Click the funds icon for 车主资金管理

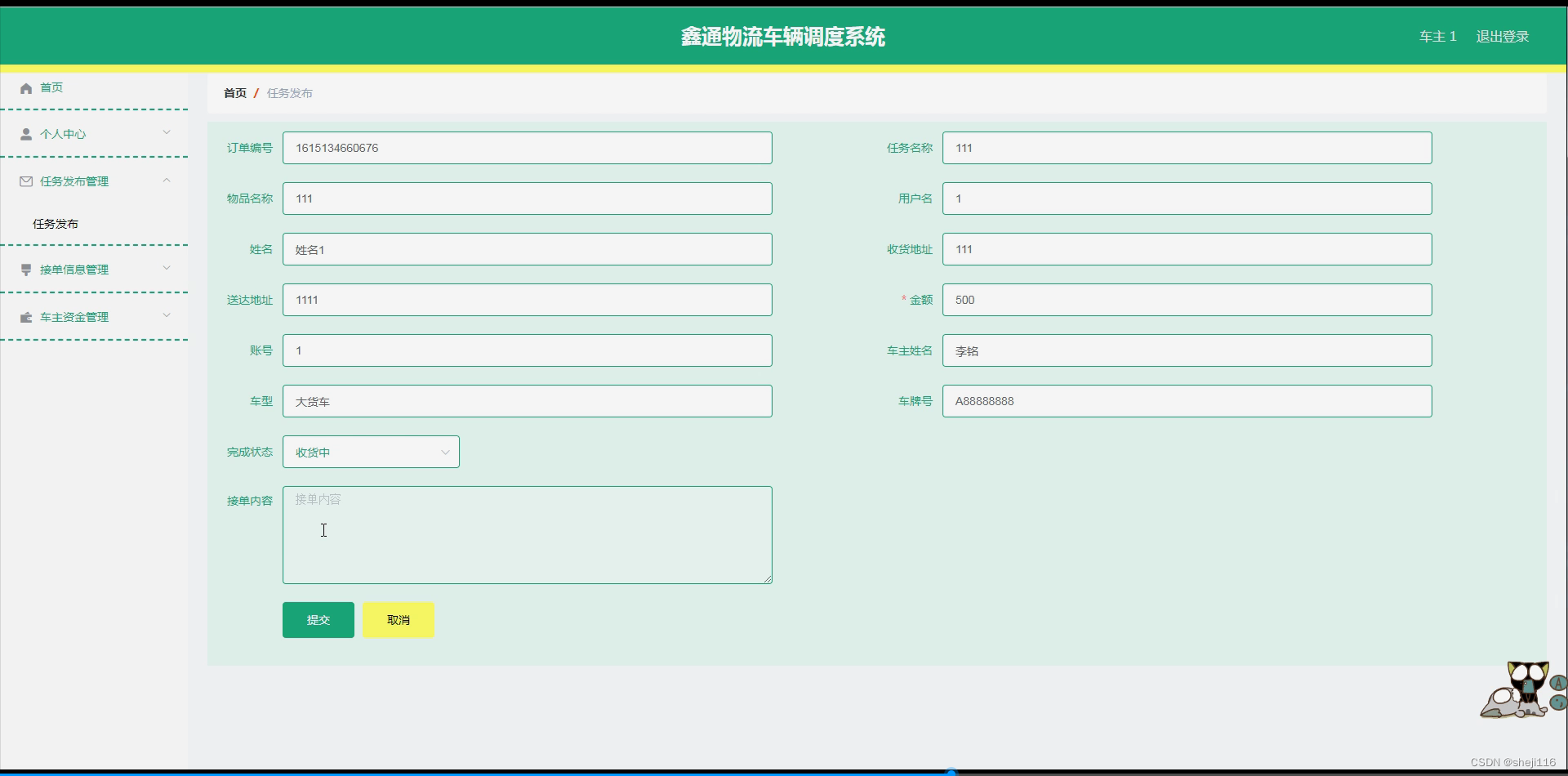25,316
